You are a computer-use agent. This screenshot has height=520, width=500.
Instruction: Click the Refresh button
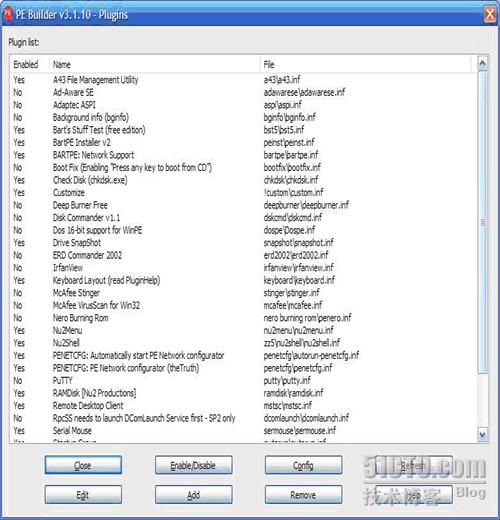click(x=414, y=465)
